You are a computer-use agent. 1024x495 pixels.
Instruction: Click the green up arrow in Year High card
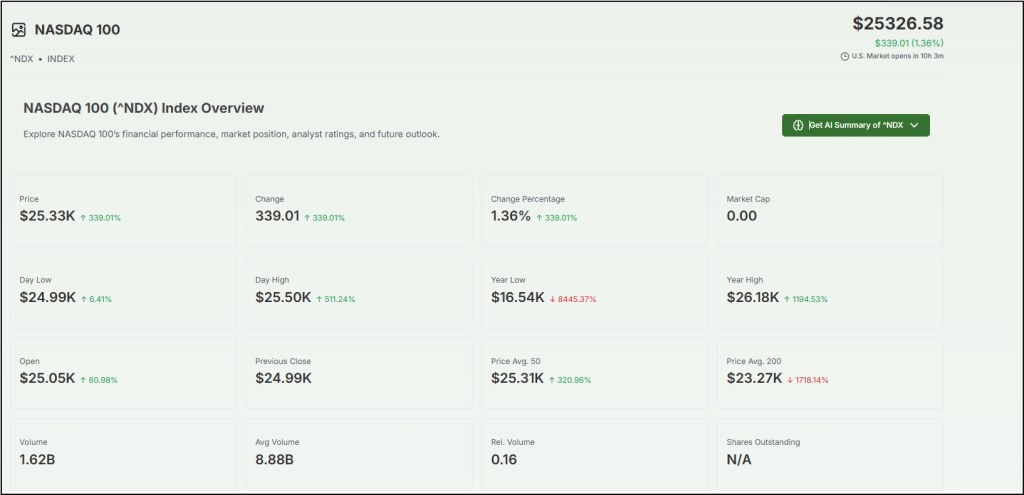click(x=787, y=299)
